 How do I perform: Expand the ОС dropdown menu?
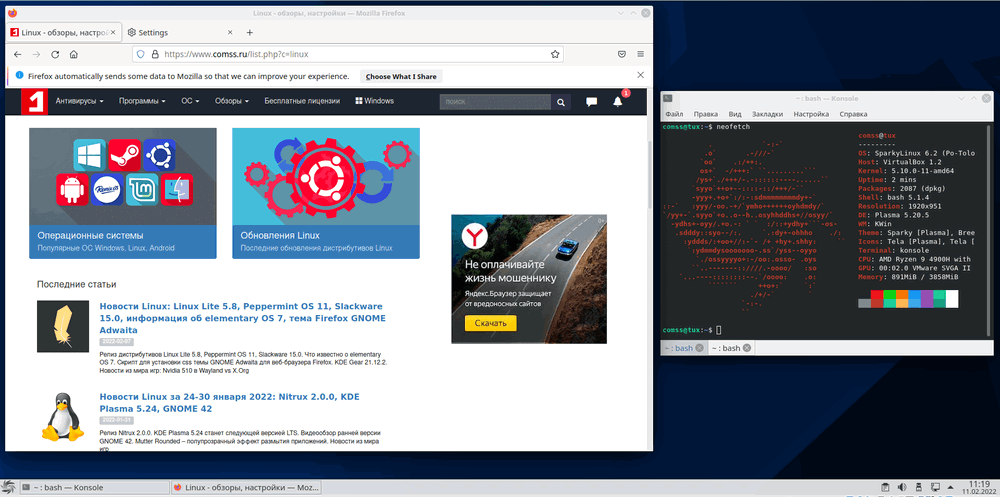[190, 101]
